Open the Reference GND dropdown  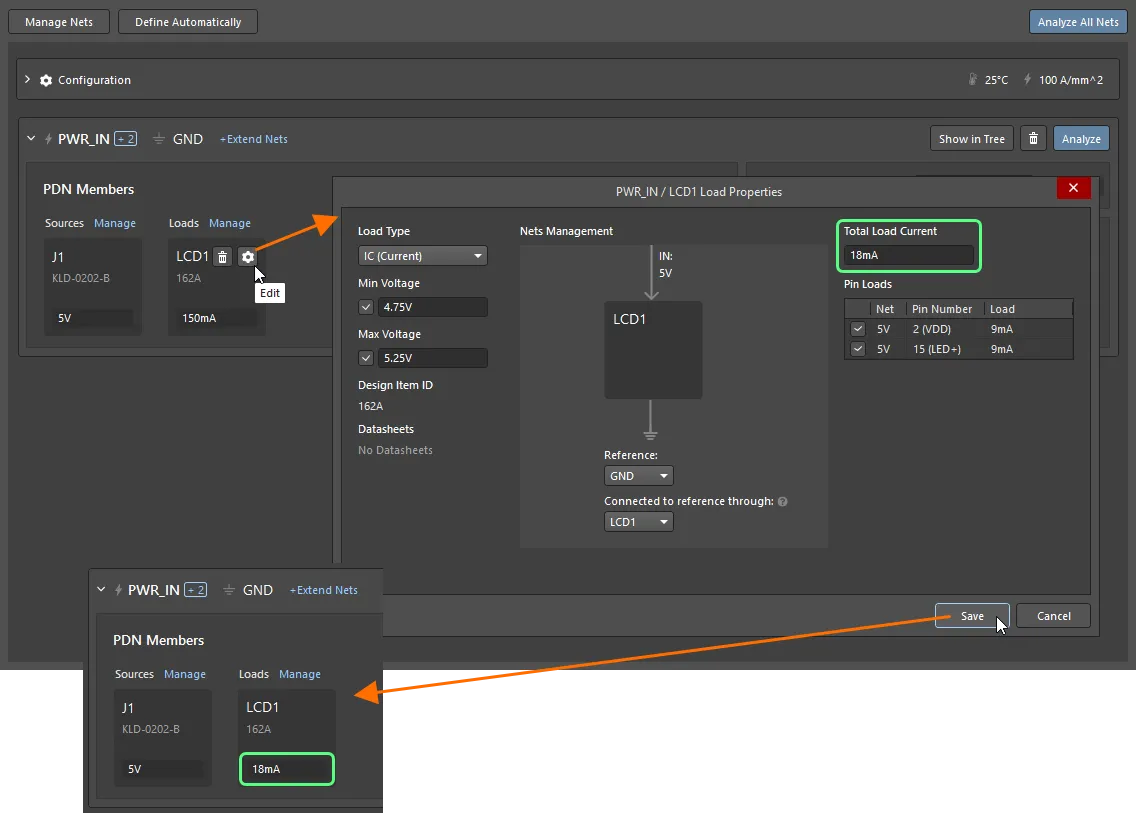click(638, 476)
